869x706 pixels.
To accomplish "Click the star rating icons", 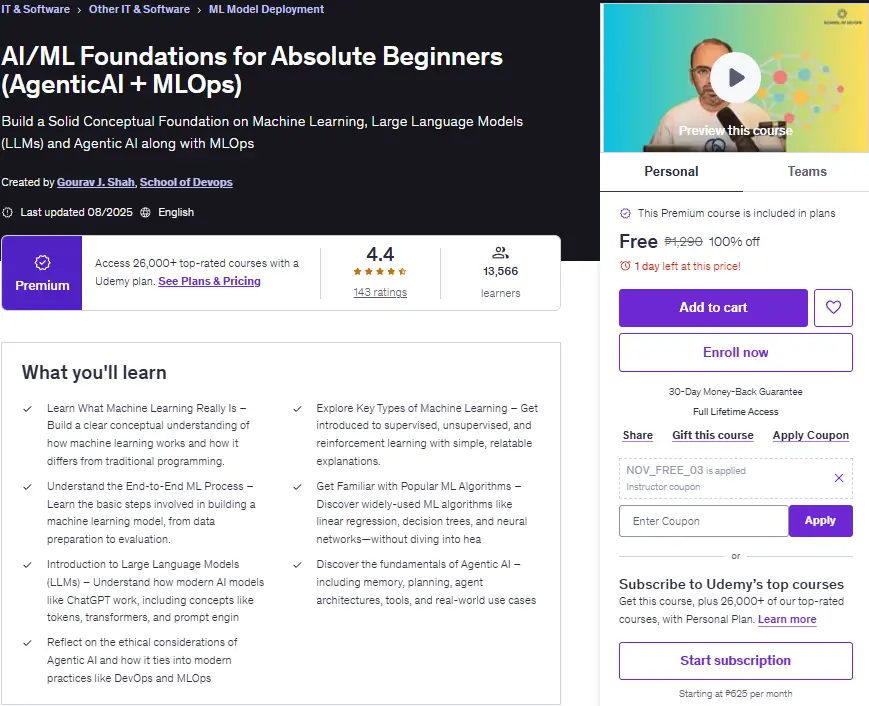I will [380, 272].
